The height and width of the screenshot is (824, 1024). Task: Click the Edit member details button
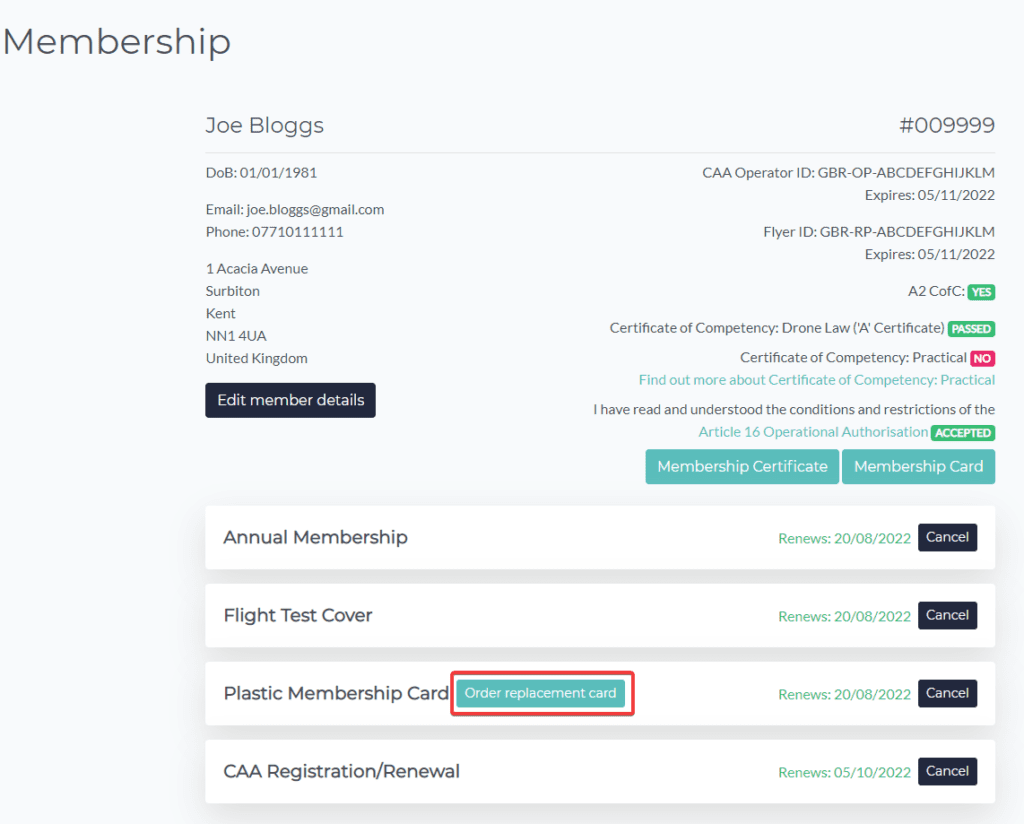click(x=290, y=400)
